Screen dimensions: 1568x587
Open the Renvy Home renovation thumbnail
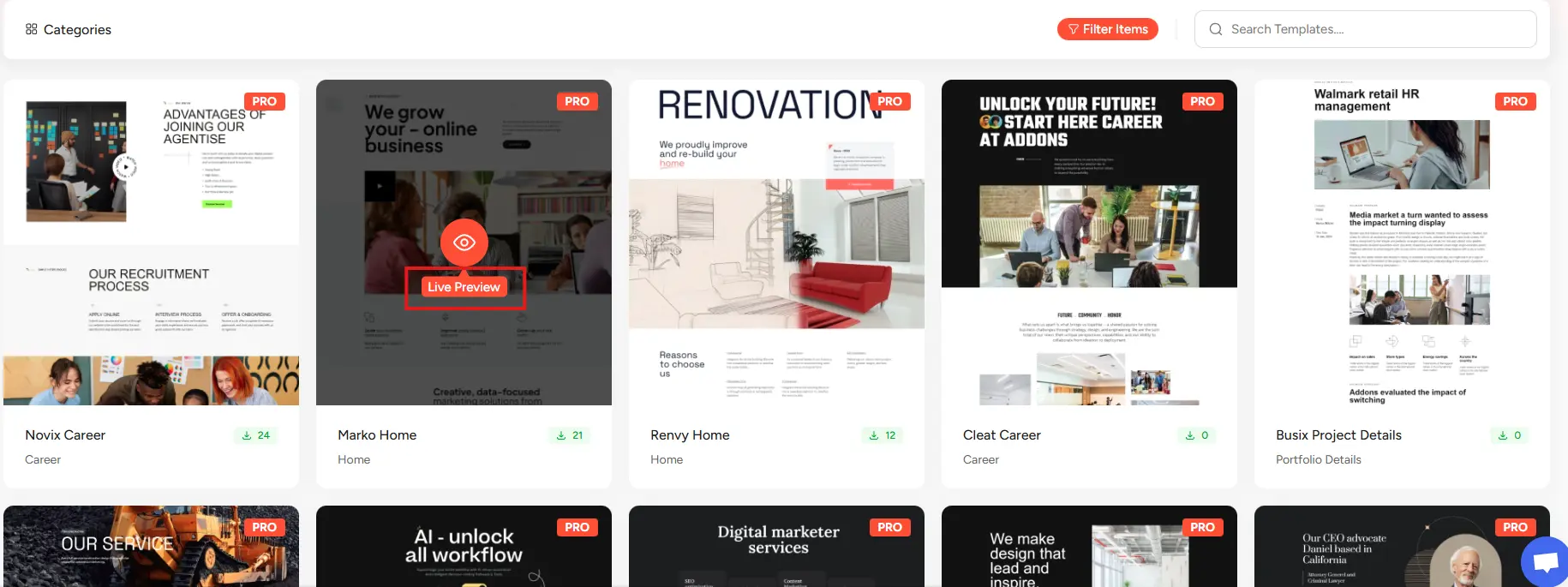click(776, 243)
